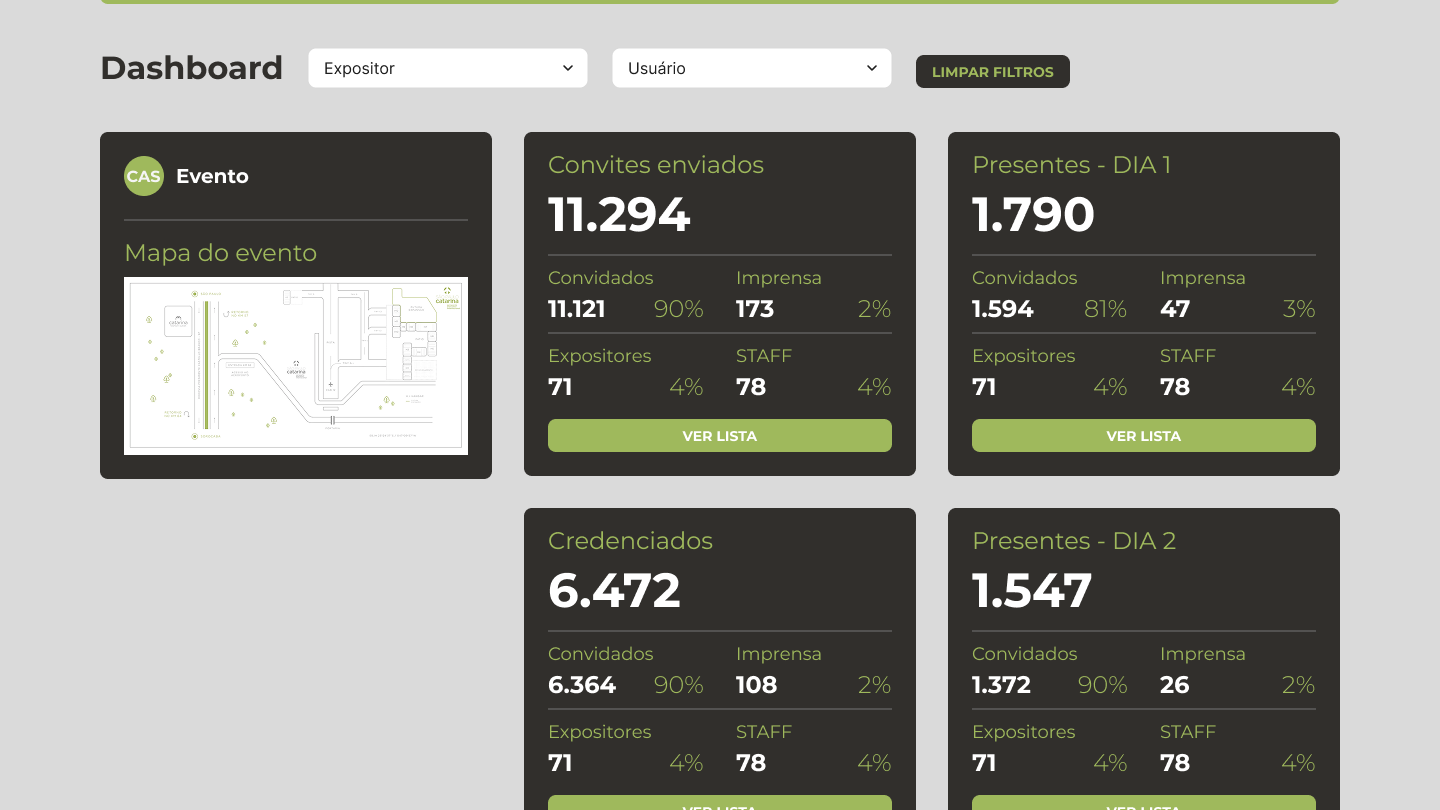This screenshot has height=810, width=1440.
Task: Open the Usuário dropdown filter
Action: (x=752, y=68)
